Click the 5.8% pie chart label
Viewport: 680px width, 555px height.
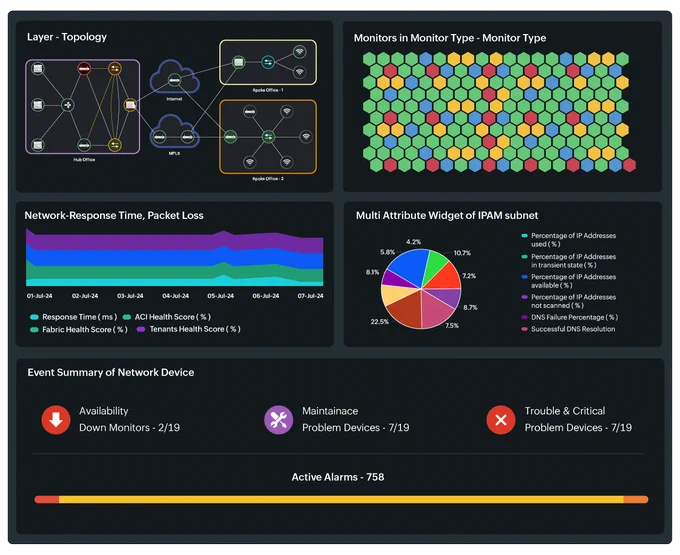tap(387, 252)
